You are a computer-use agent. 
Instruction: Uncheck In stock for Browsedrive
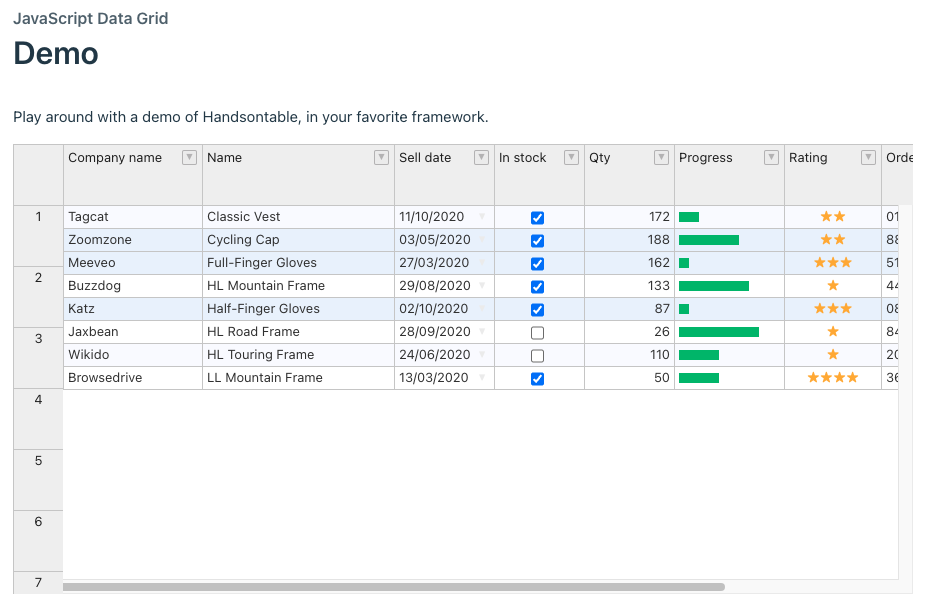coord(537,379)
